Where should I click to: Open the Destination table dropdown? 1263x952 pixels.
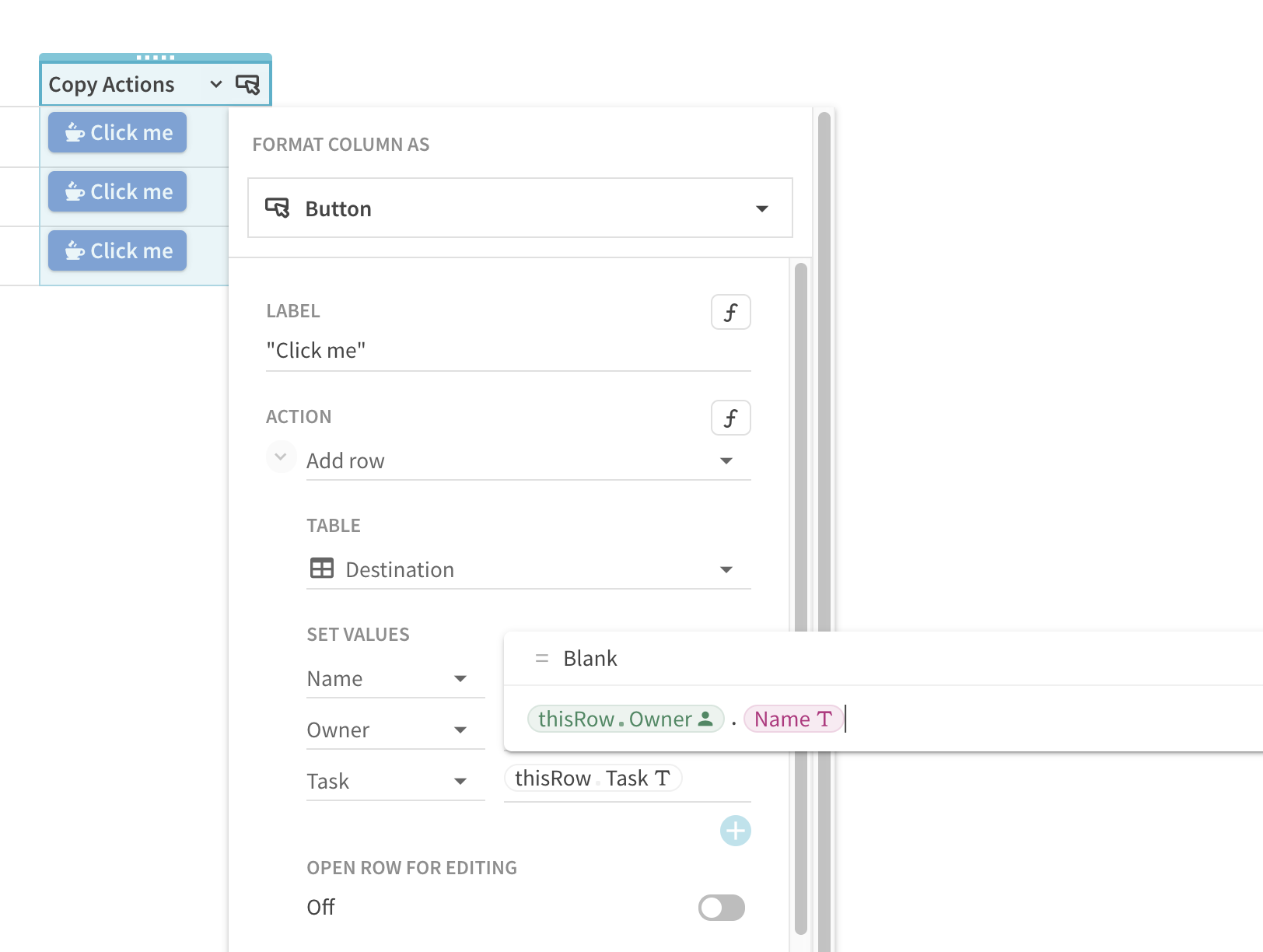(x=529, y=570)
